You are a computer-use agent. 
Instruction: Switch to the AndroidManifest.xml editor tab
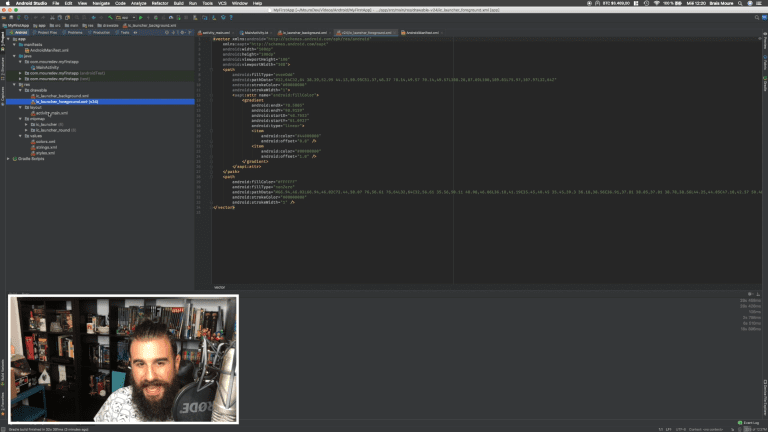point(422,33)
